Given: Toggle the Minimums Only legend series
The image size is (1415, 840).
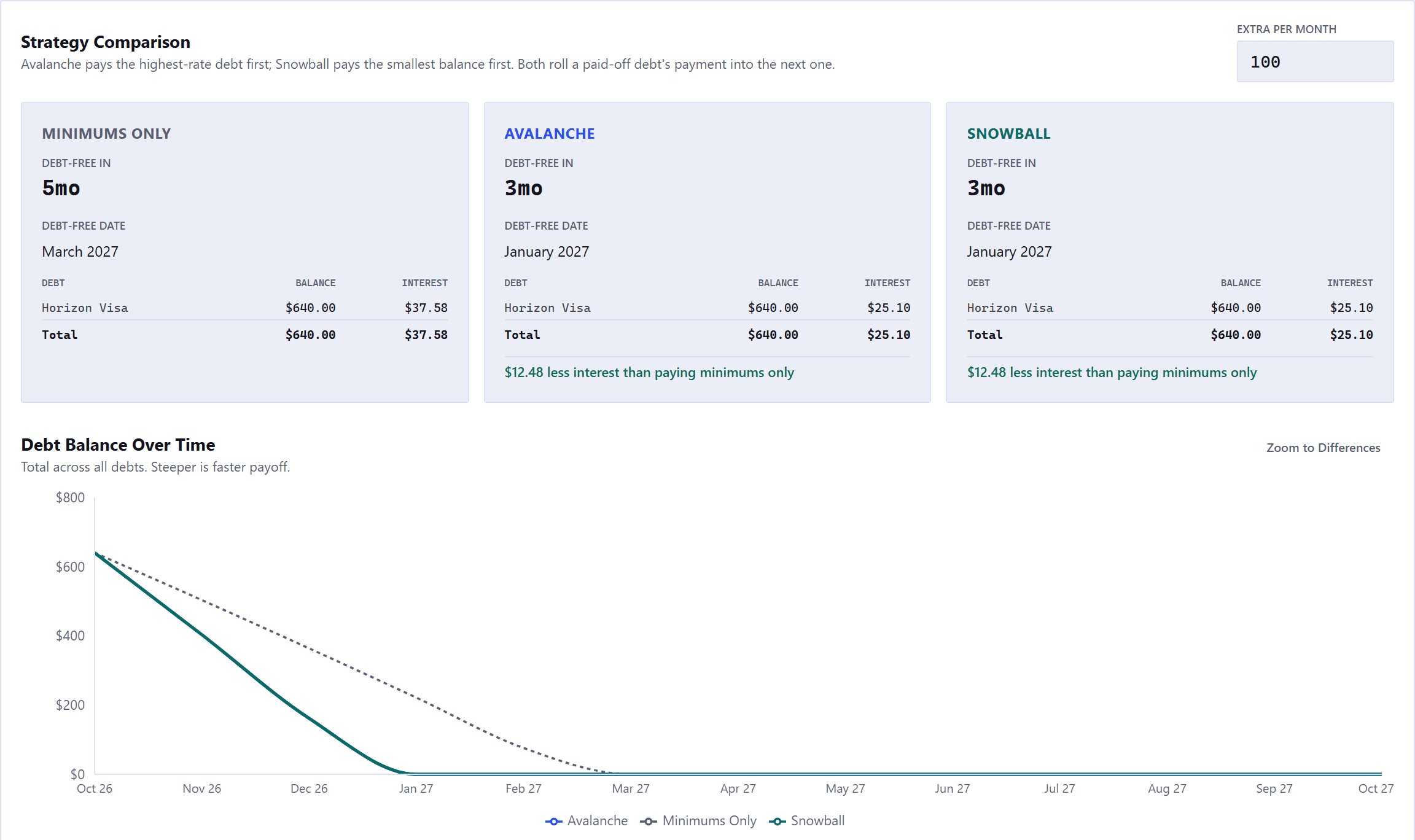Looking at the screenshot, I should click(698, 821).
